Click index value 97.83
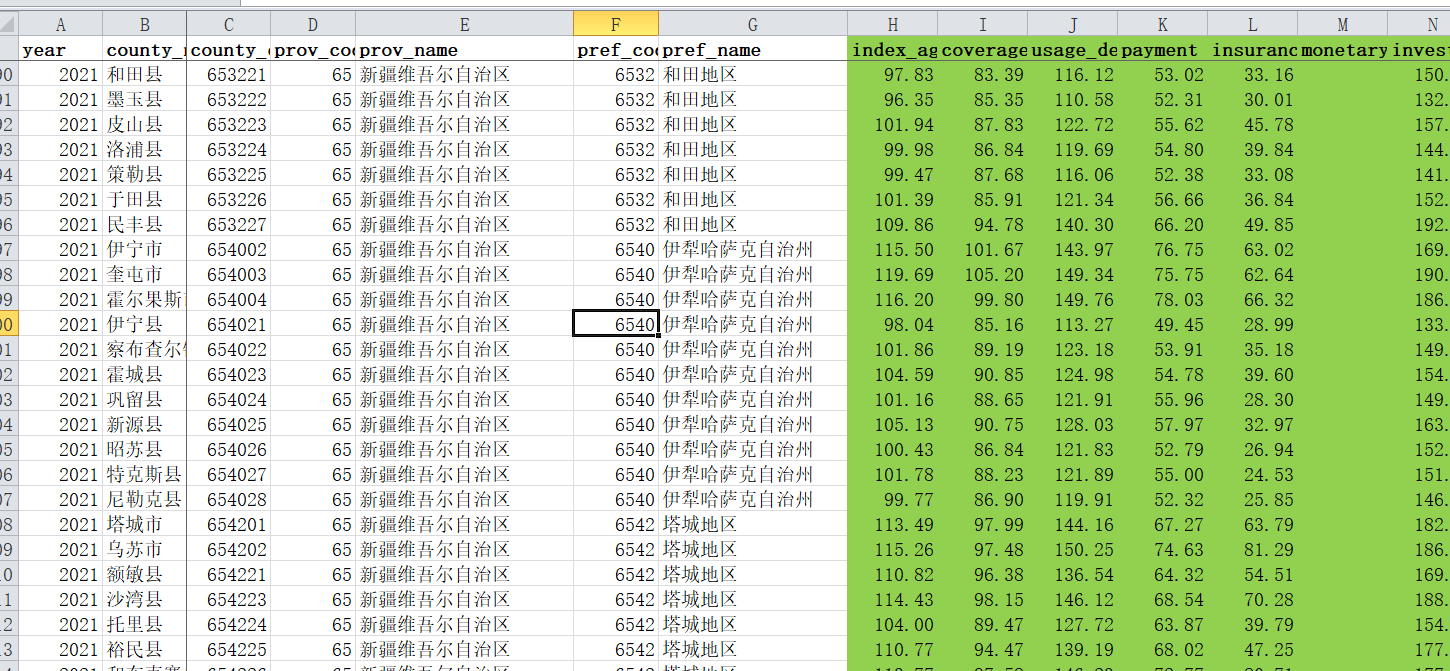 (893, 74)
